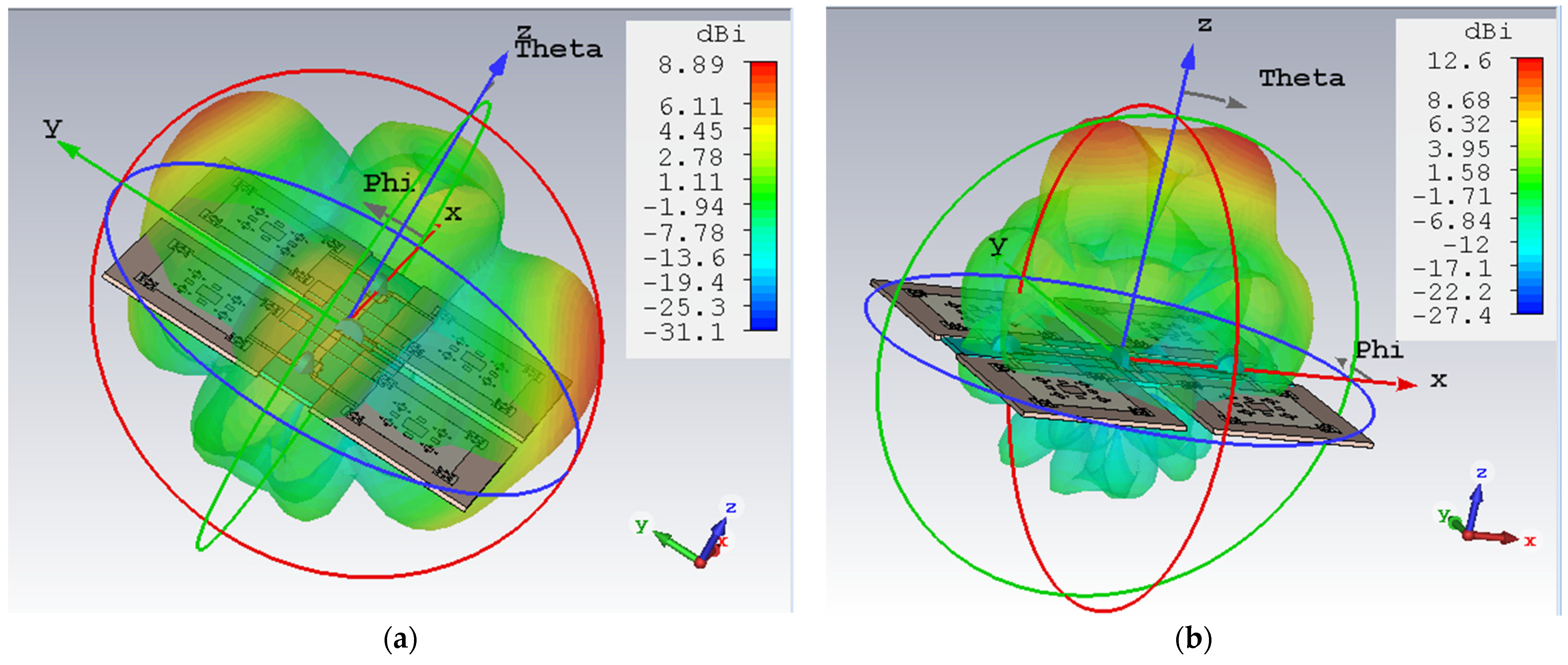This screenshot has width=1568, height=665.
Task: Click the blue z-axis arrowhead in panel (a)
Action: pyautogui.click(x=500, y=64)
